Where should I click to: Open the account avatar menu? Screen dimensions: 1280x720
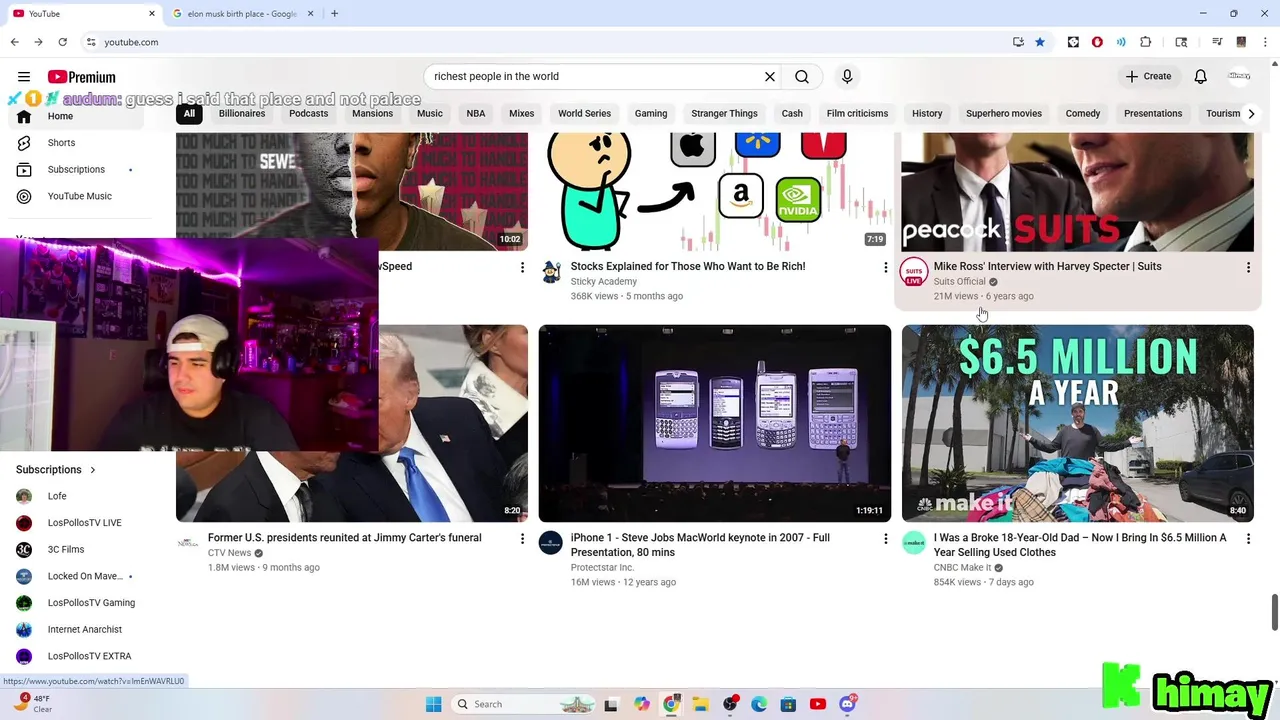[x=1239, y=76]
